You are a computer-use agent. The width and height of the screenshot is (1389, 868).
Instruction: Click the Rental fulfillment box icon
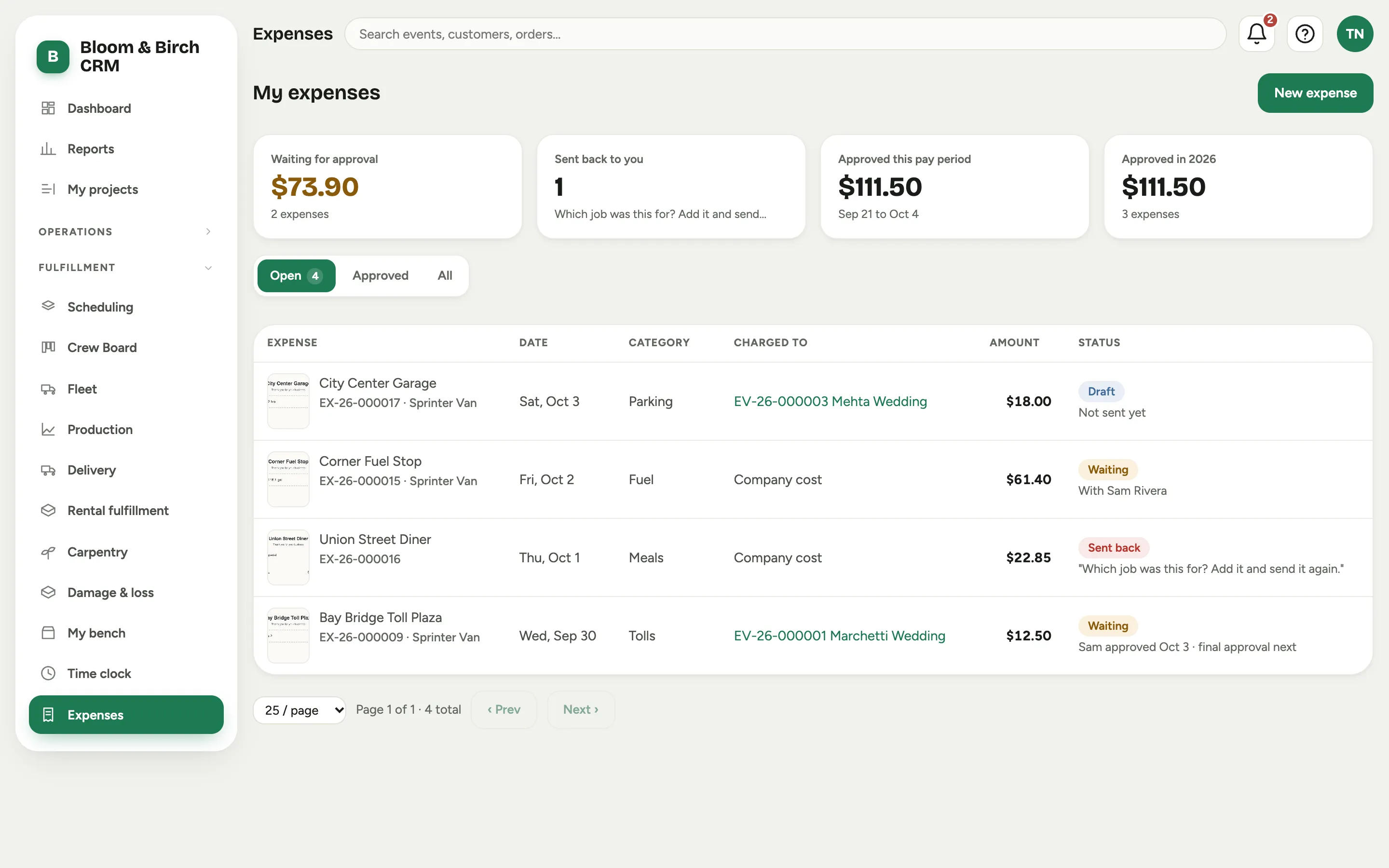[48, 510]
